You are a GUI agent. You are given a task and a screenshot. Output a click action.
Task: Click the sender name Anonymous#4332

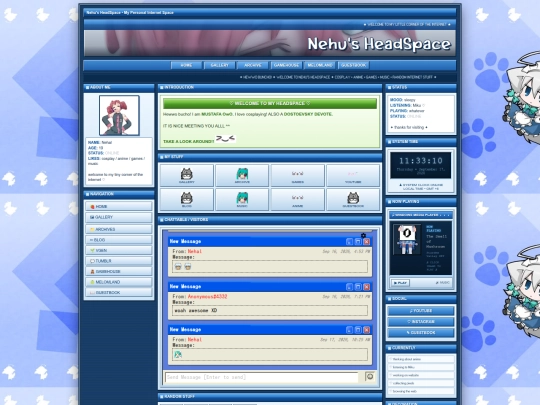point(207,297)
